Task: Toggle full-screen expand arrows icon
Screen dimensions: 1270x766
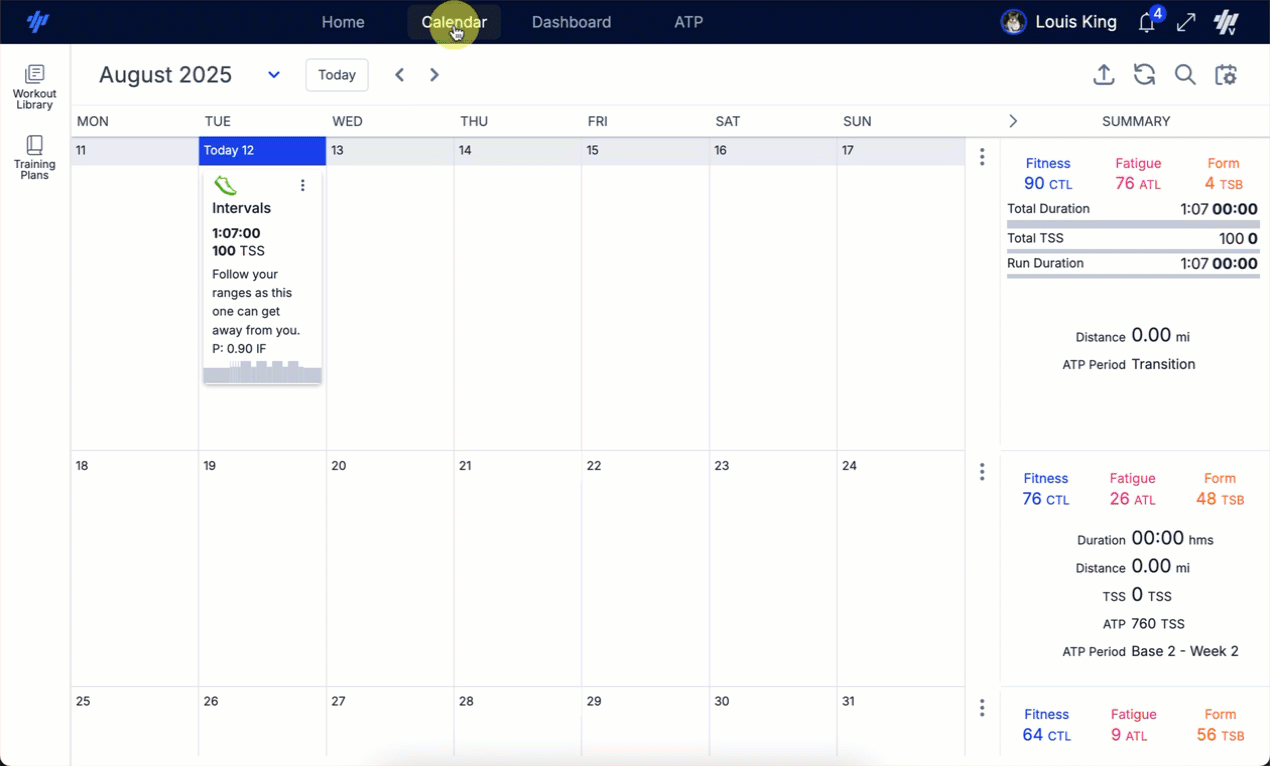Action: coord(1186,22)
